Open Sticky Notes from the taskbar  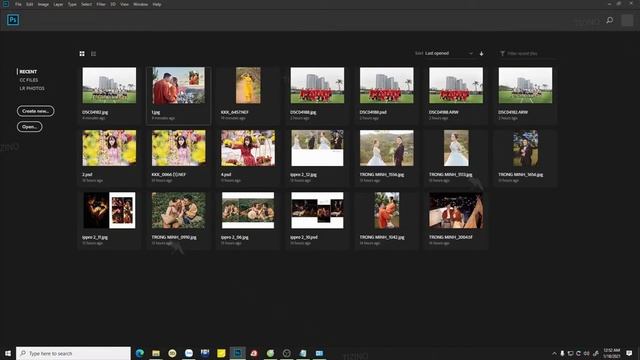click(x=221, y=353)
